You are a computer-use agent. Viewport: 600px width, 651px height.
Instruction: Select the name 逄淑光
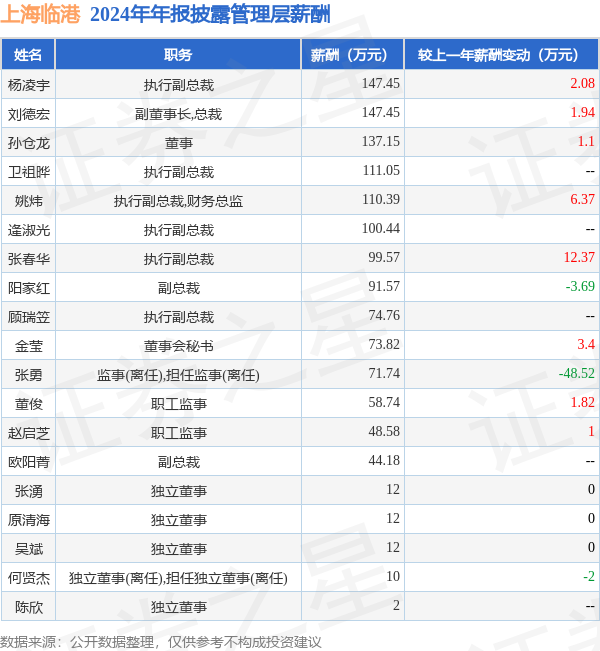point(29,230)
